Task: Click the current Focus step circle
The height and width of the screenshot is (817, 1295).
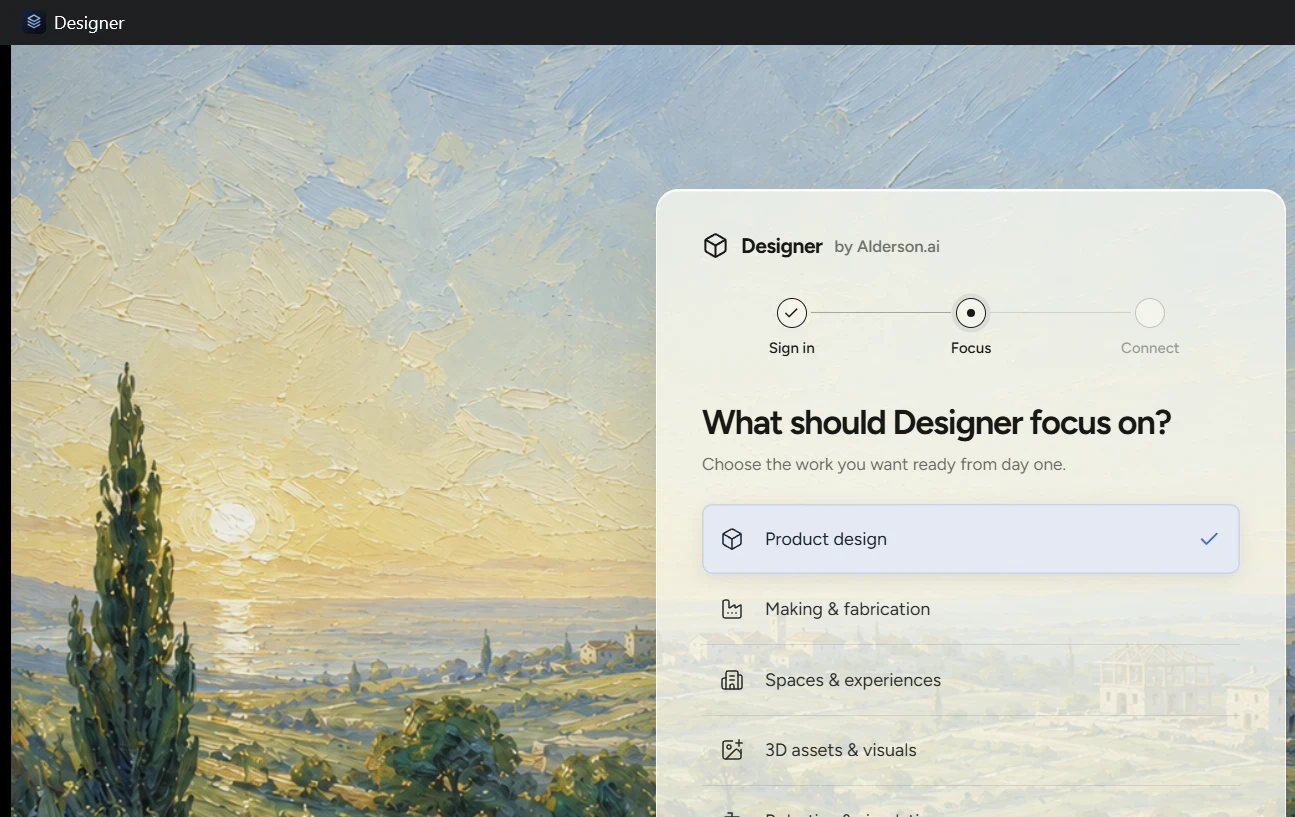Action: 970,313
